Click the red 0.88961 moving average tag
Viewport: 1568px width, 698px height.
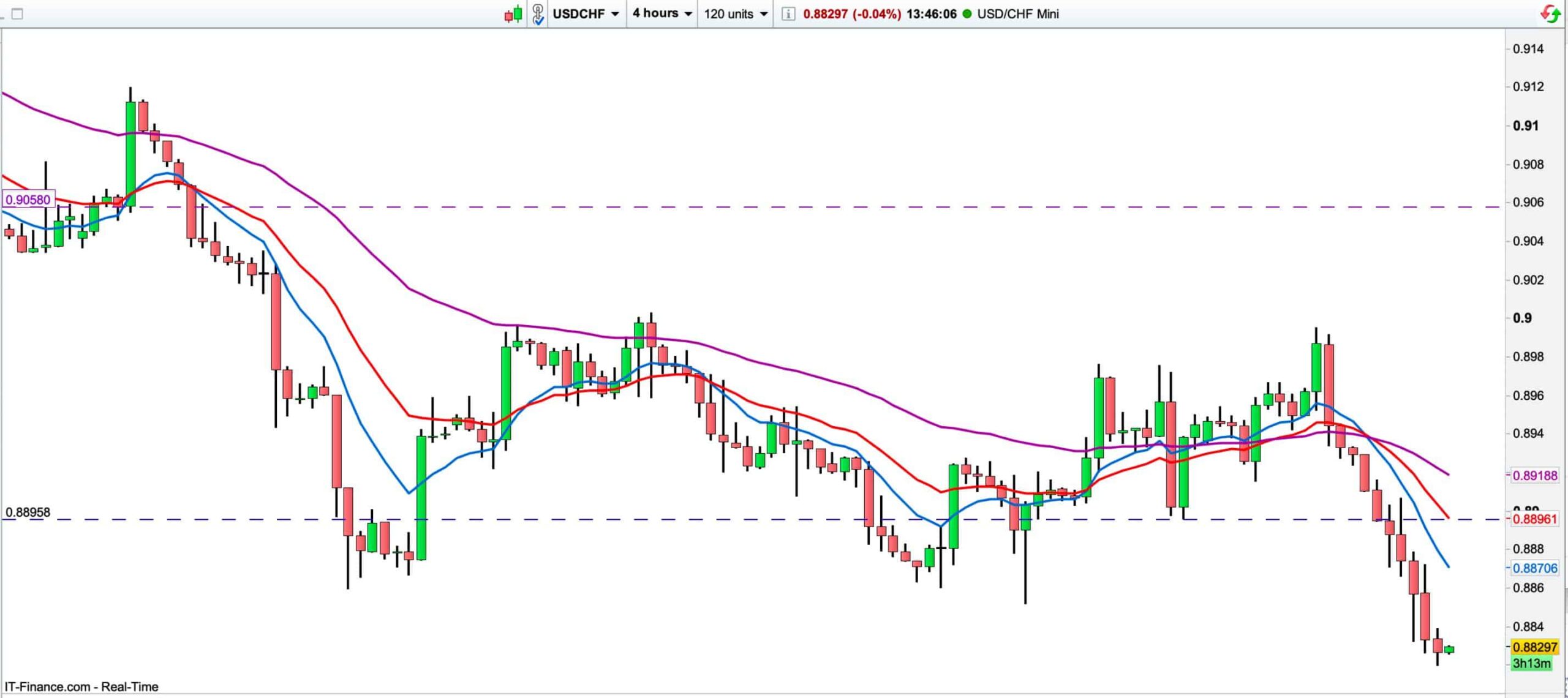click(x=1534, y=519)
